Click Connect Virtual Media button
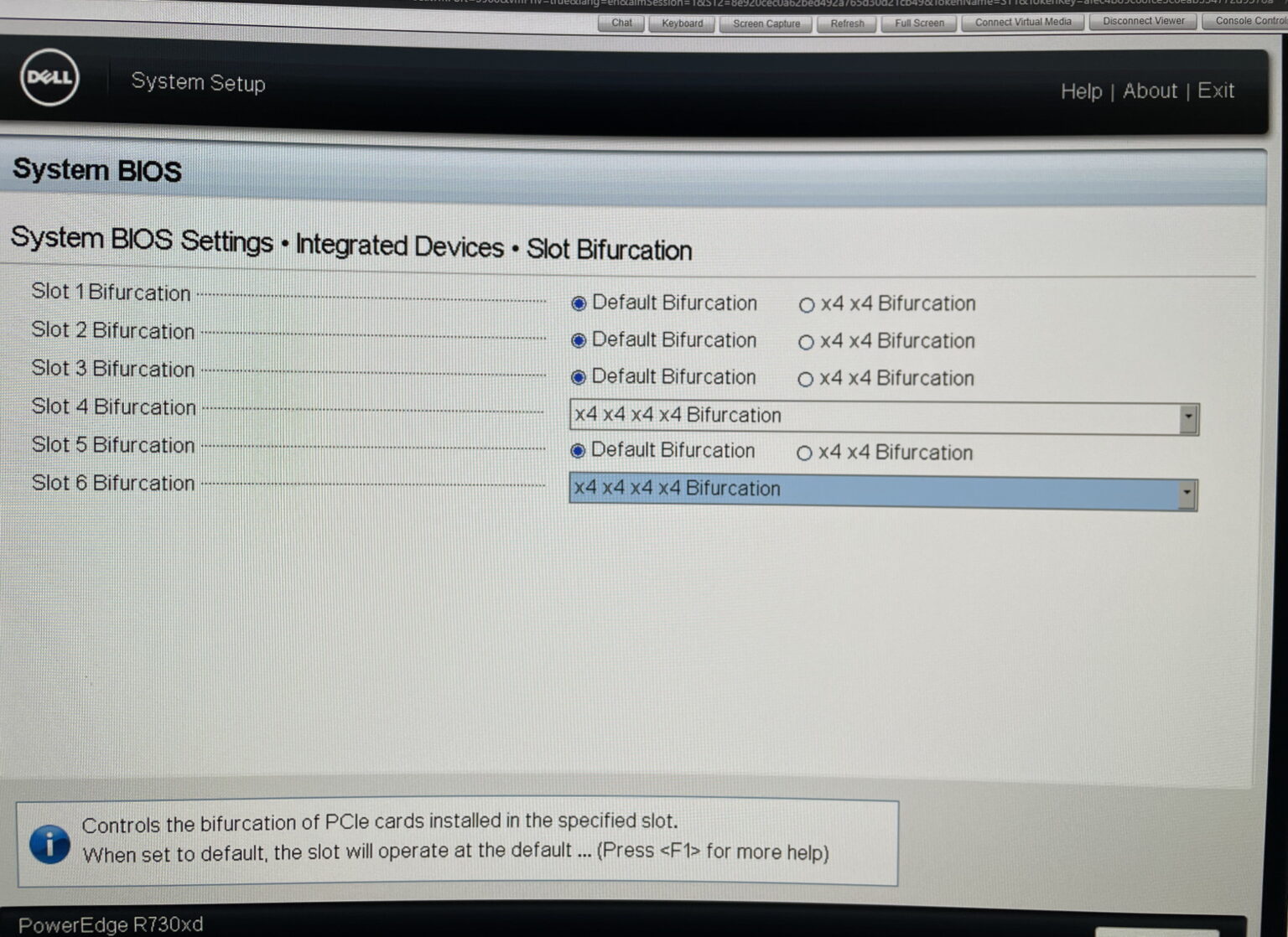 point(1022,23)
